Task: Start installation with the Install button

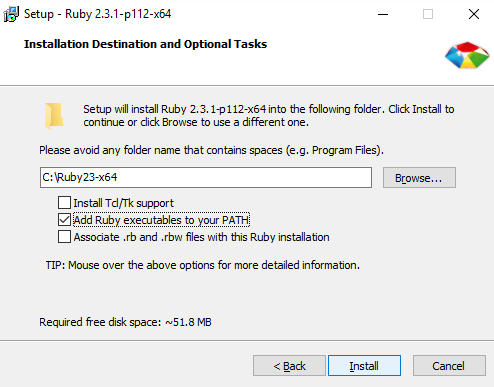Action: point(364,366)
